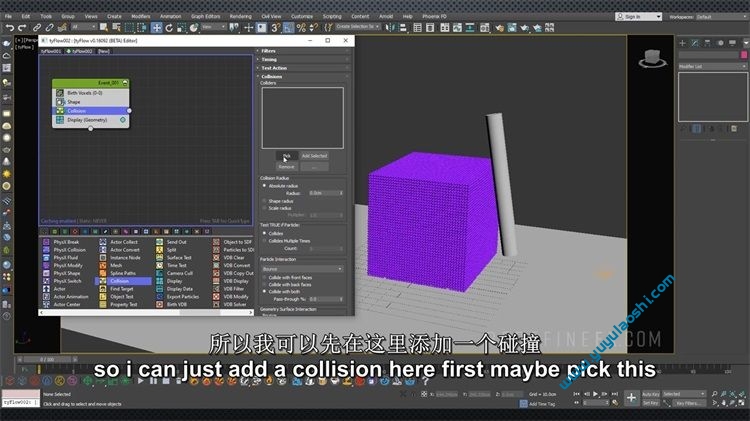Click the Pick collider button
The width and height of the screenshot is (750, 421).
coord(286,156)
